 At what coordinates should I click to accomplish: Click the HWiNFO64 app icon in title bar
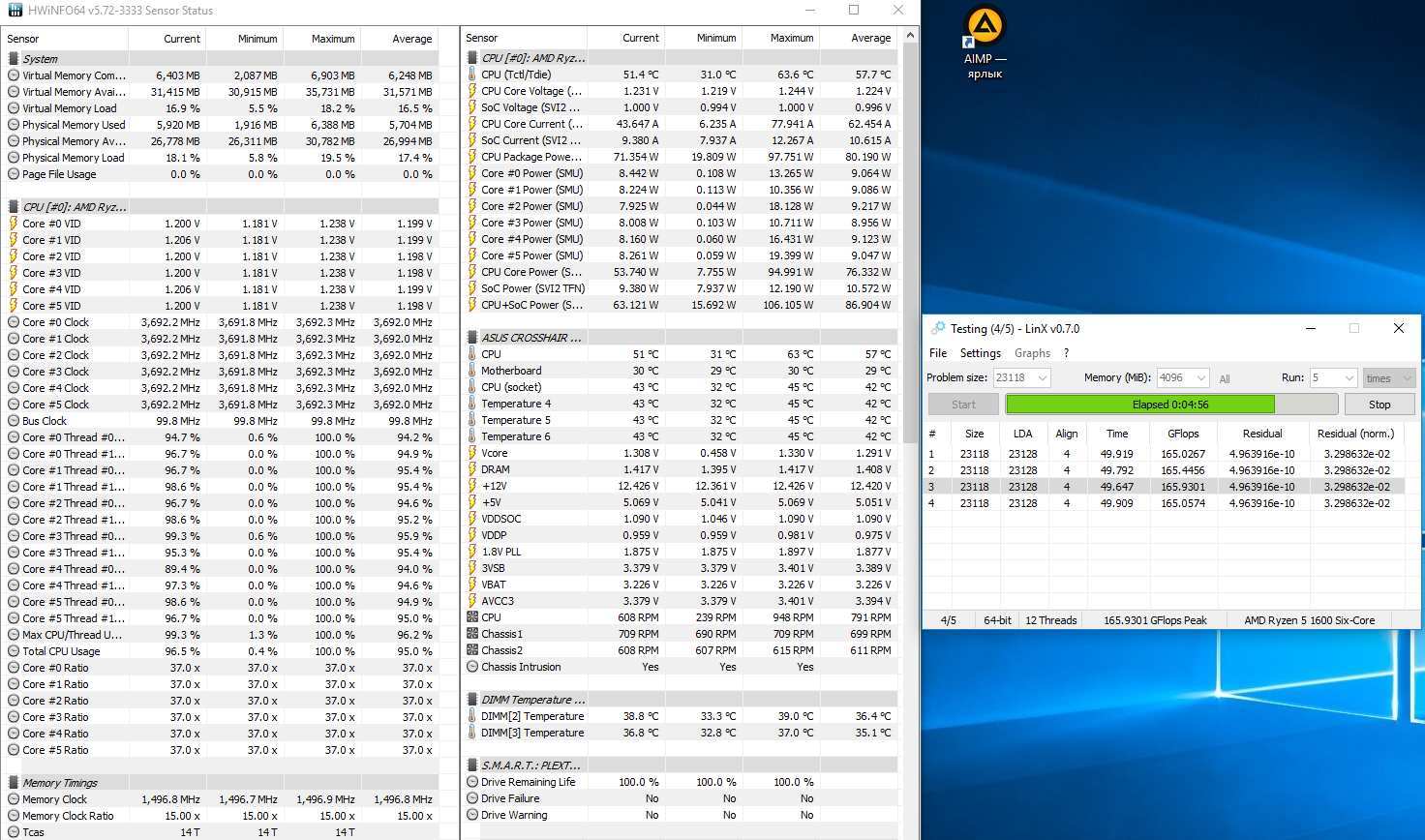15,11
